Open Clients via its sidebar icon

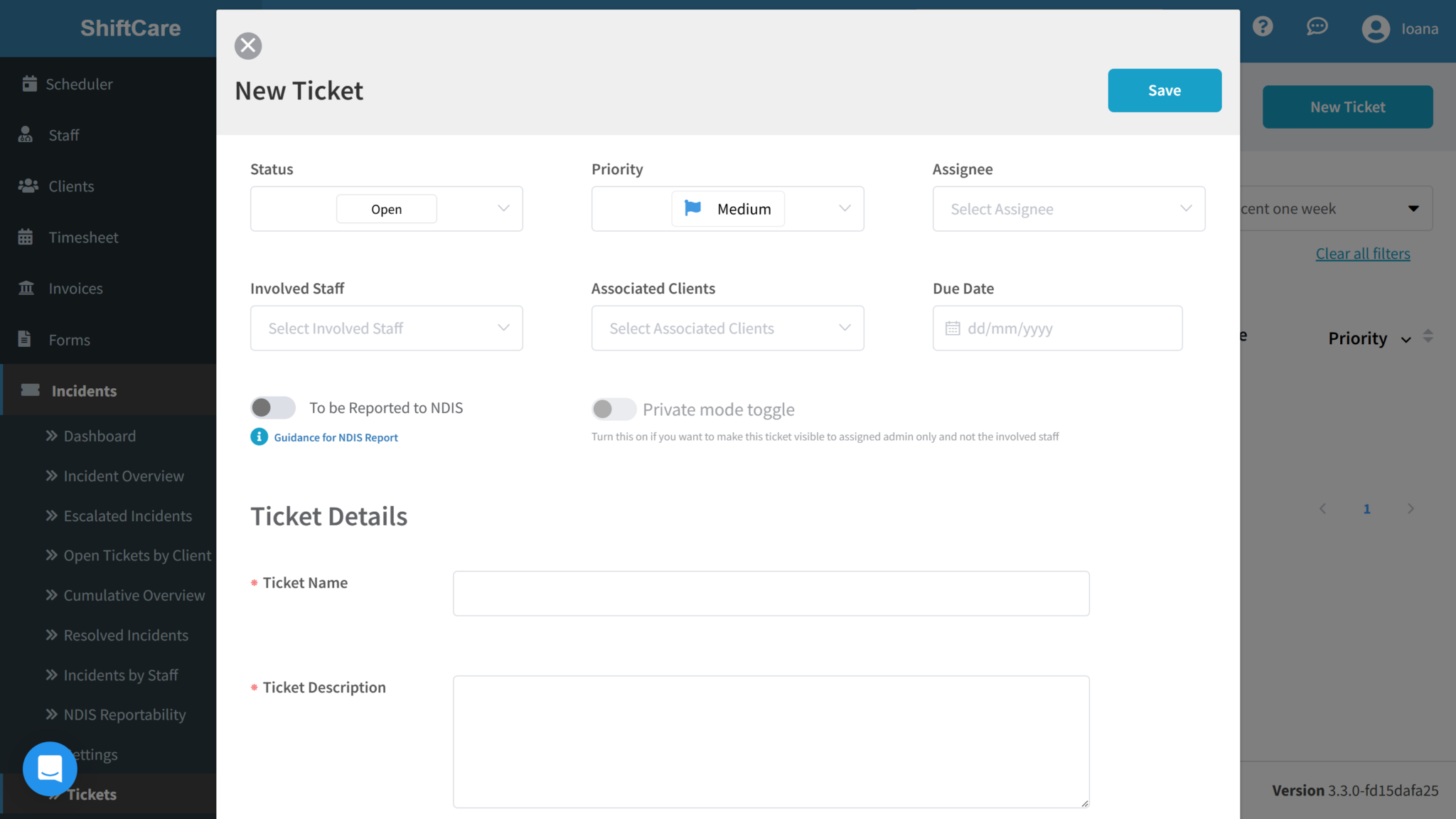point(27,186)
